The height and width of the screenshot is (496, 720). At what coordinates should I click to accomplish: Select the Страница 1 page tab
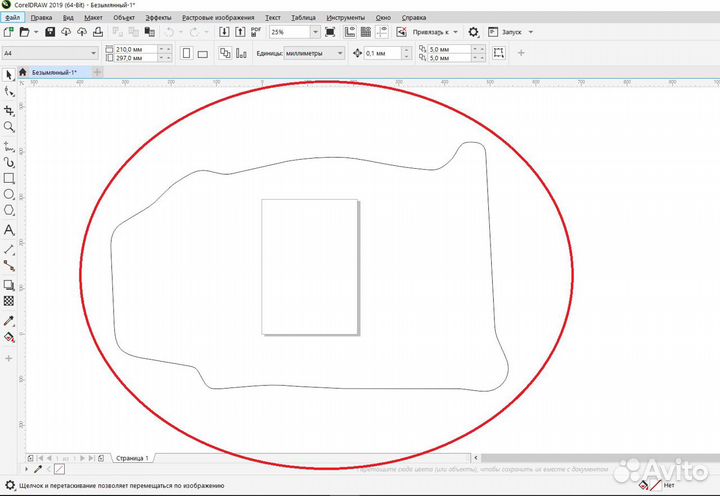point(132,458)
